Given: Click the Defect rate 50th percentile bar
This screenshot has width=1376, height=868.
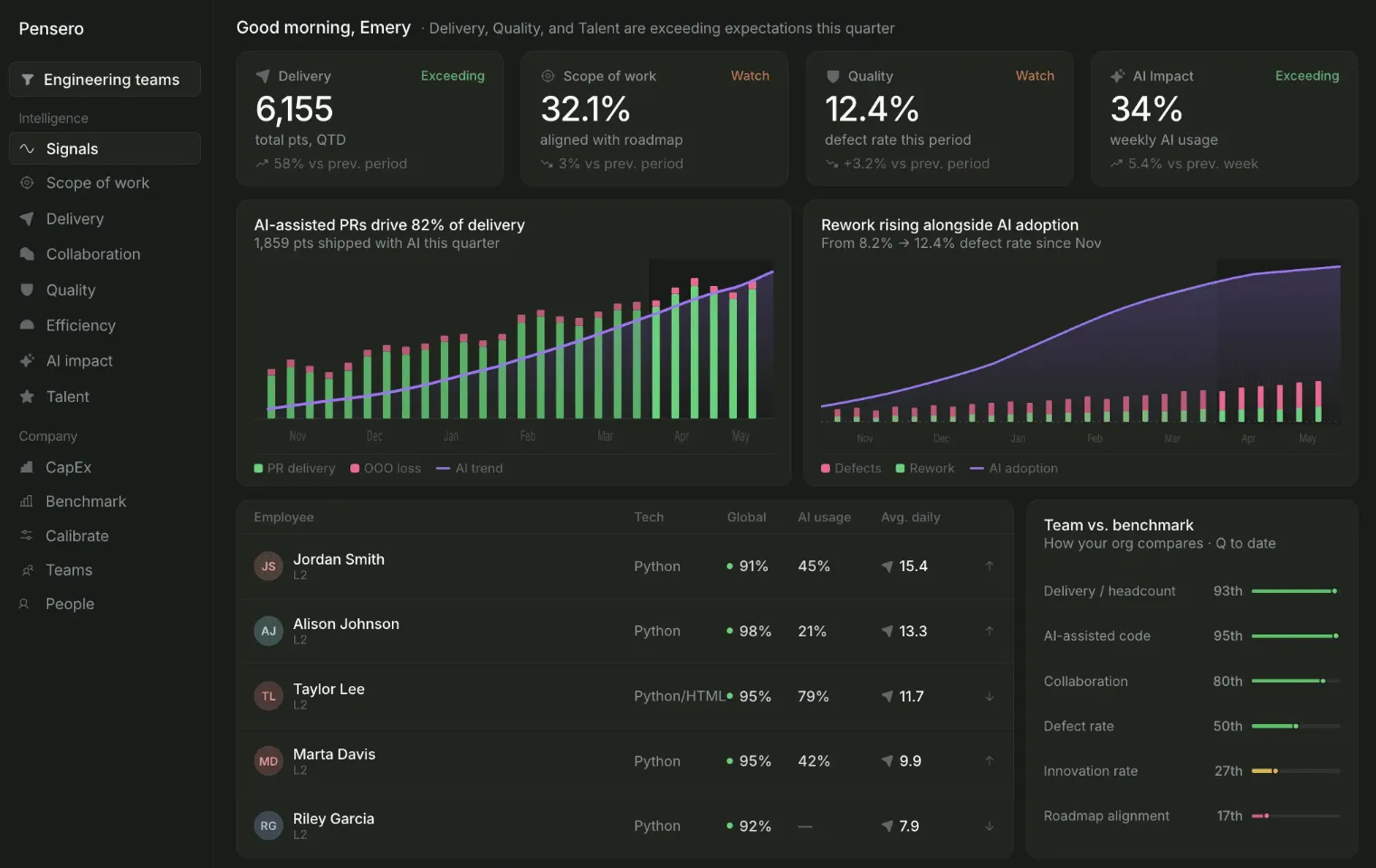Looking at the screenshot, I should [x=1295, y=726].
